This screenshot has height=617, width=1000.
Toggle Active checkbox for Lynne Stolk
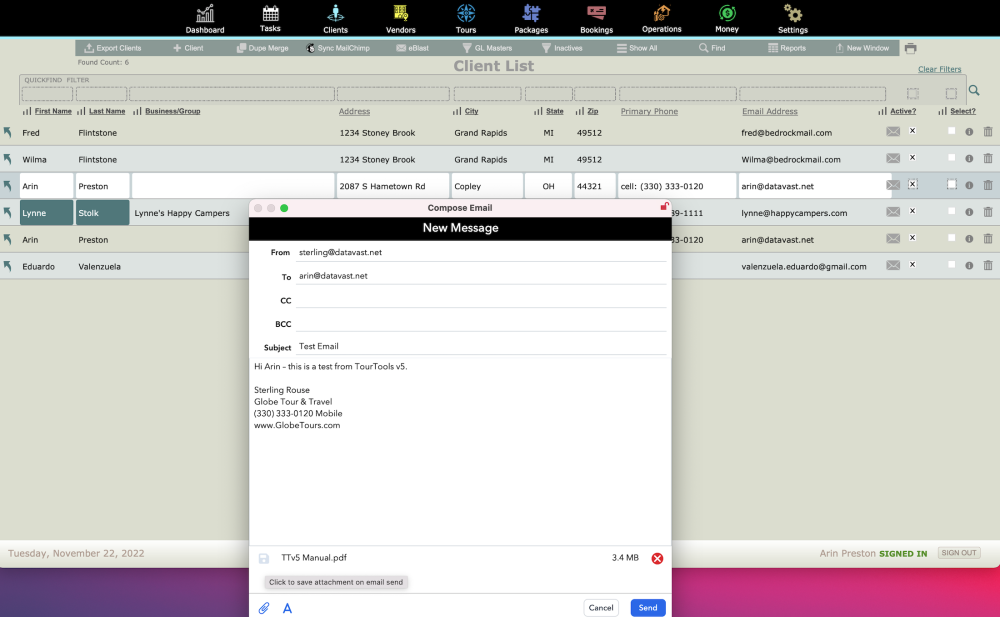pyautogui.click(x=912, y=211)
